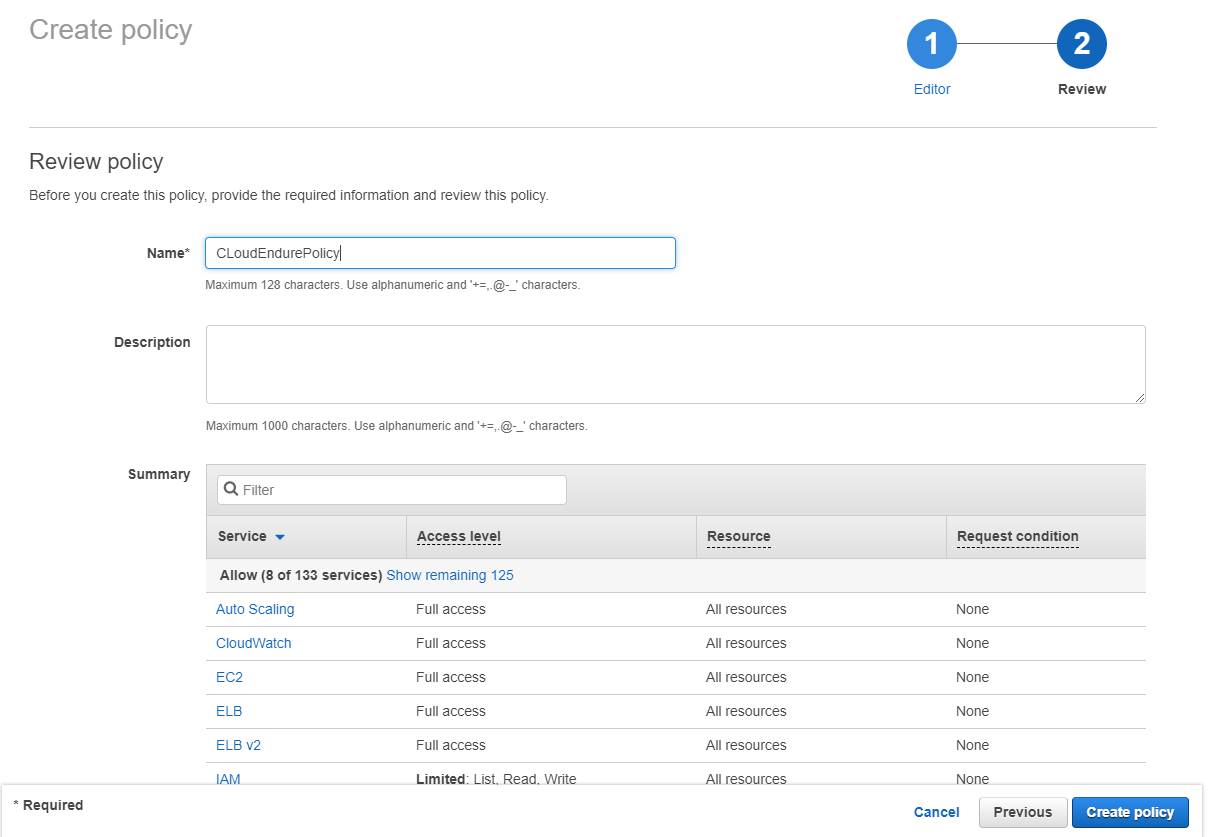Click the step 2 Review circle
1210x837 pixels.
[1081, 45]
